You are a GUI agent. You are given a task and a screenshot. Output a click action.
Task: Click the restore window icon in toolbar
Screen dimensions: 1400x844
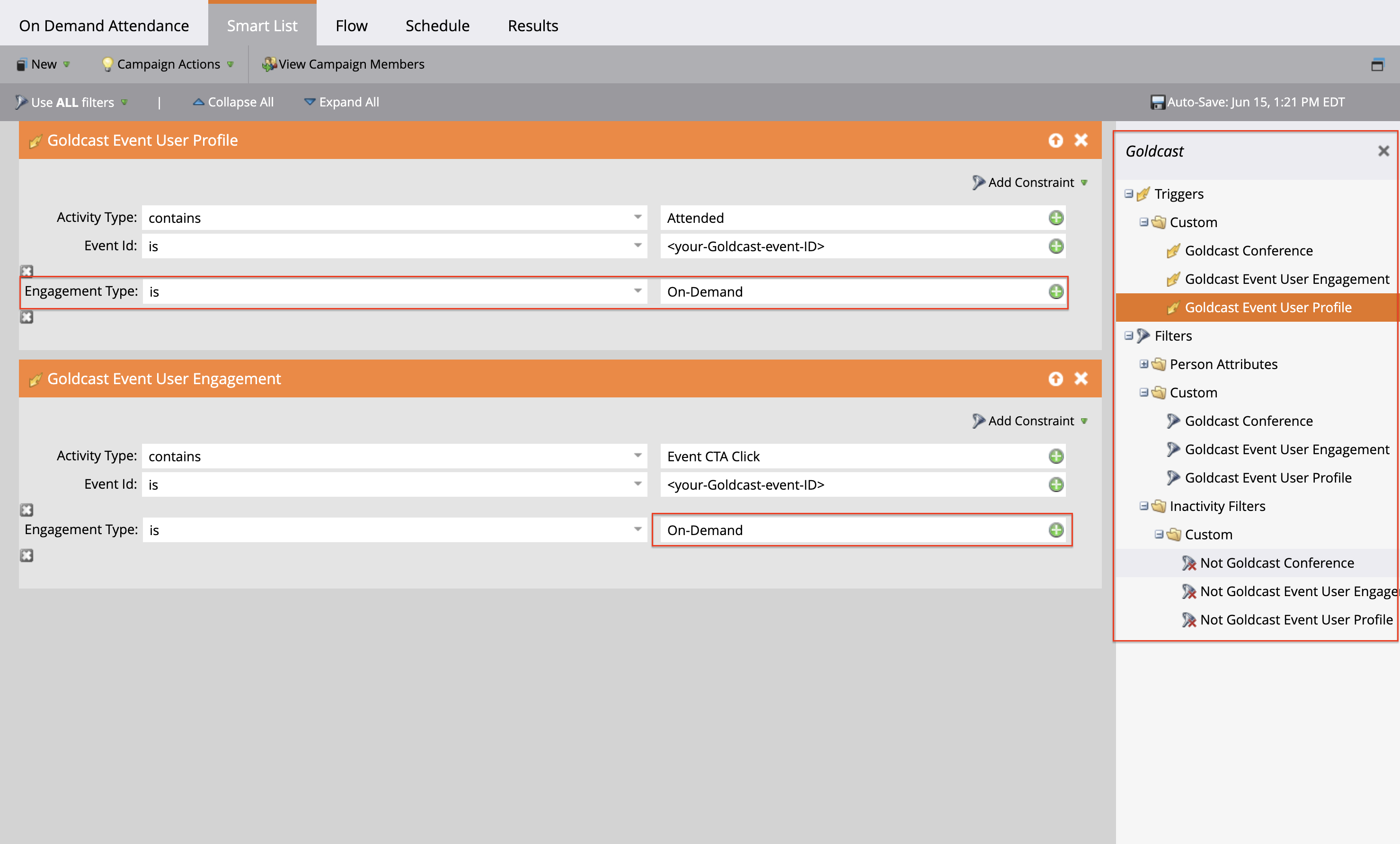click(1377, 64)
